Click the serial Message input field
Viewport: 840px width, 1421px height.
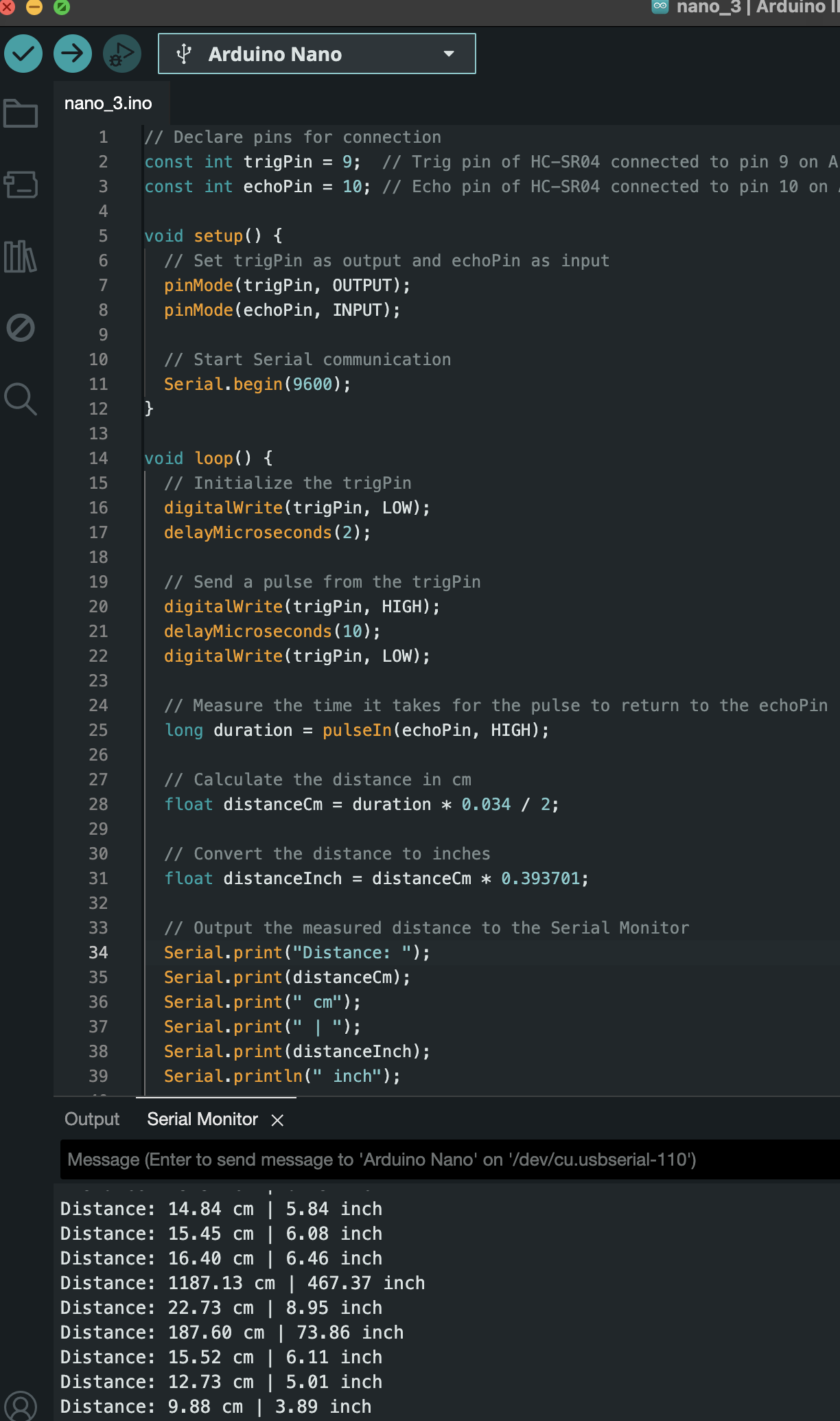(450, 1159)
